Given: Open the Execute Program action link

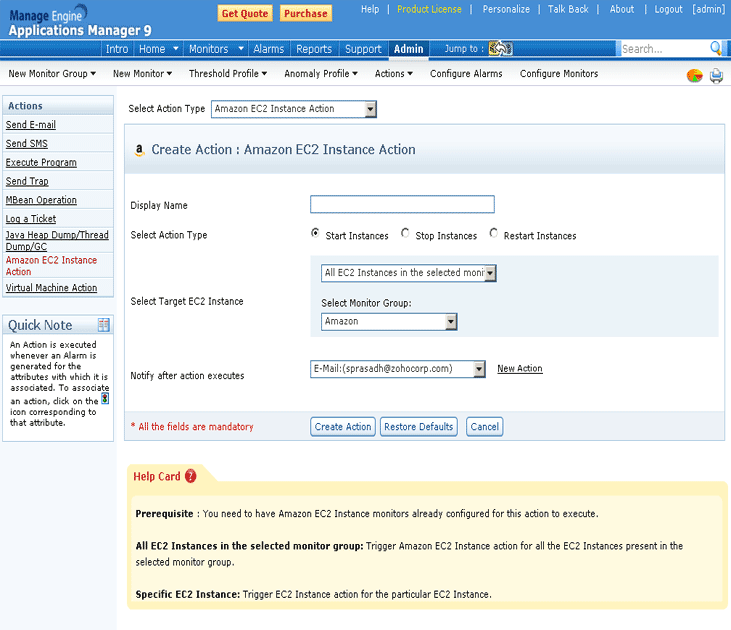Looking at the screenshot, I should (x=41, y=162).
